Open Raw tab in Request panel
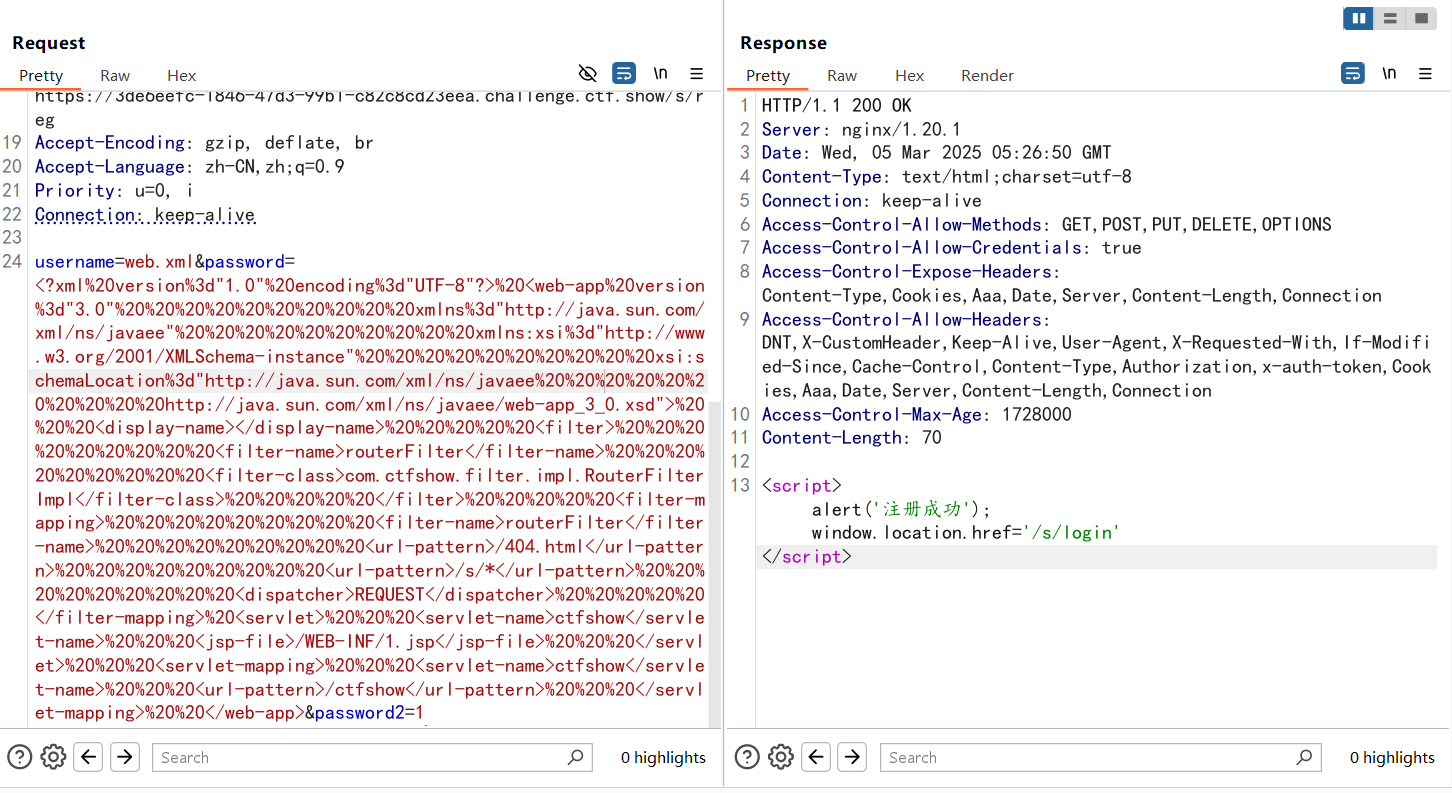The image size is (1452, 793). 115,75
